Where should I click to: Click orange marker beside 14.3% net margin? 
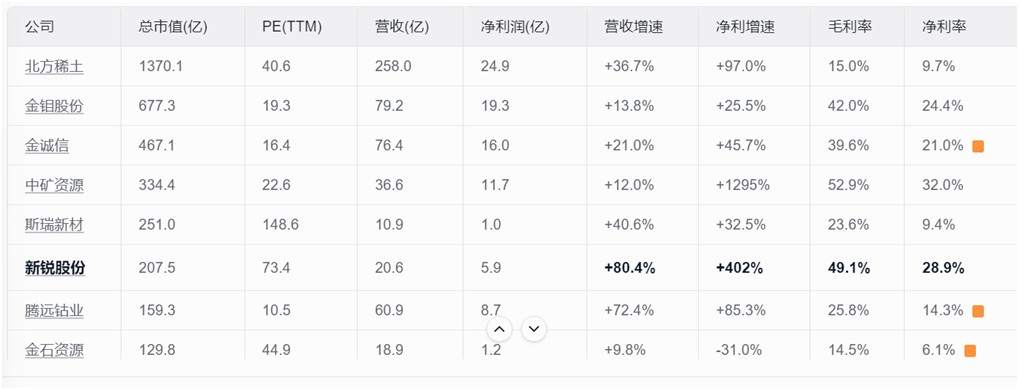978,311
